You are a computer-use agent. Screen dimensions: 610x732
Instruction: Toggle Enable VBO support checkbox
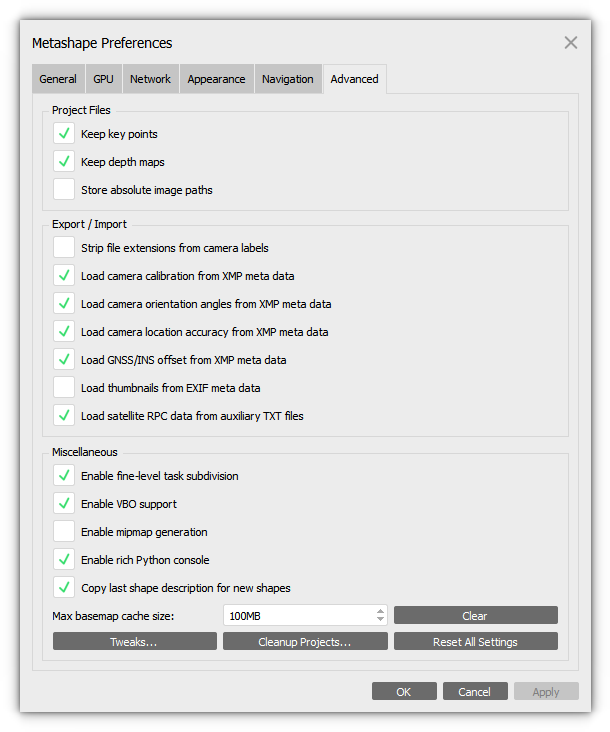click(64, 504)
